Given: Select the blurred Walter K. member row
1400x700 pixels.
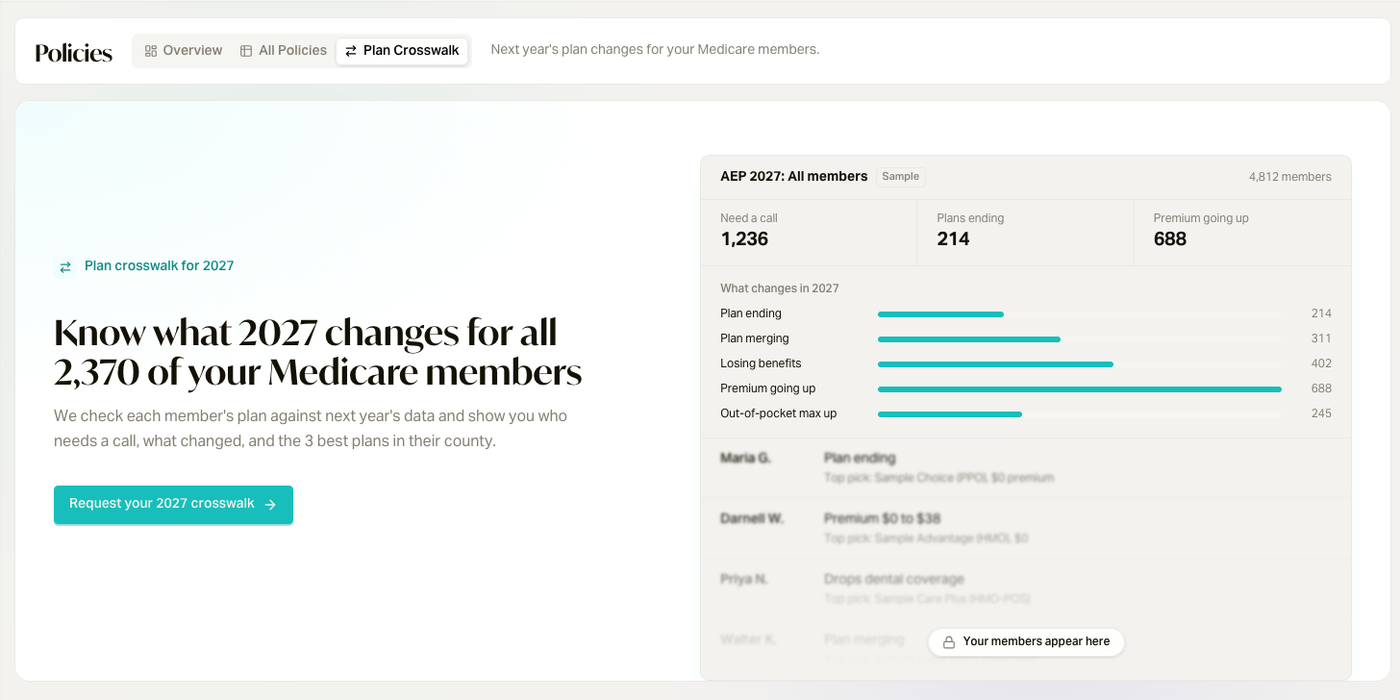Looking at the screenshot, I should 1026,648.
